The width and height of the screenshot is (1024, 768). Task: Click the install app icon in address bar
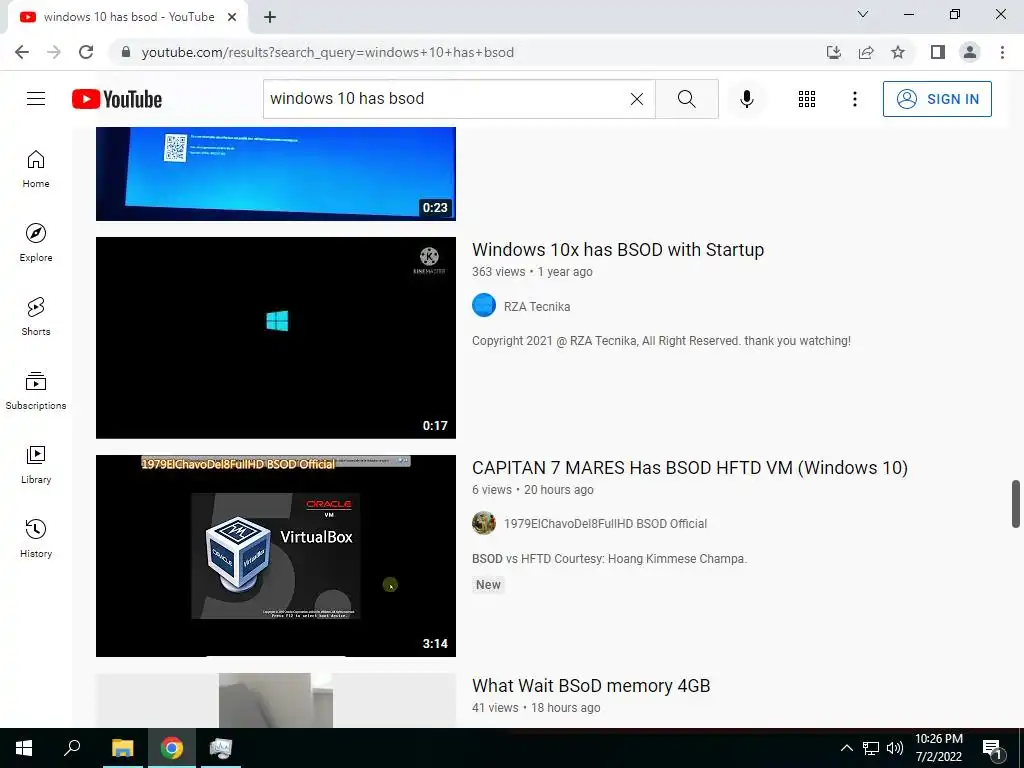[x=833, y=52]
